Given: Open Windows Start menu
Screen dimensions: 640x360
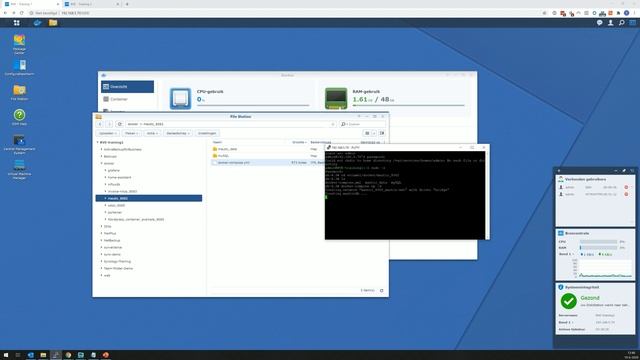Looking at the screenshot, I should (6, 355).
